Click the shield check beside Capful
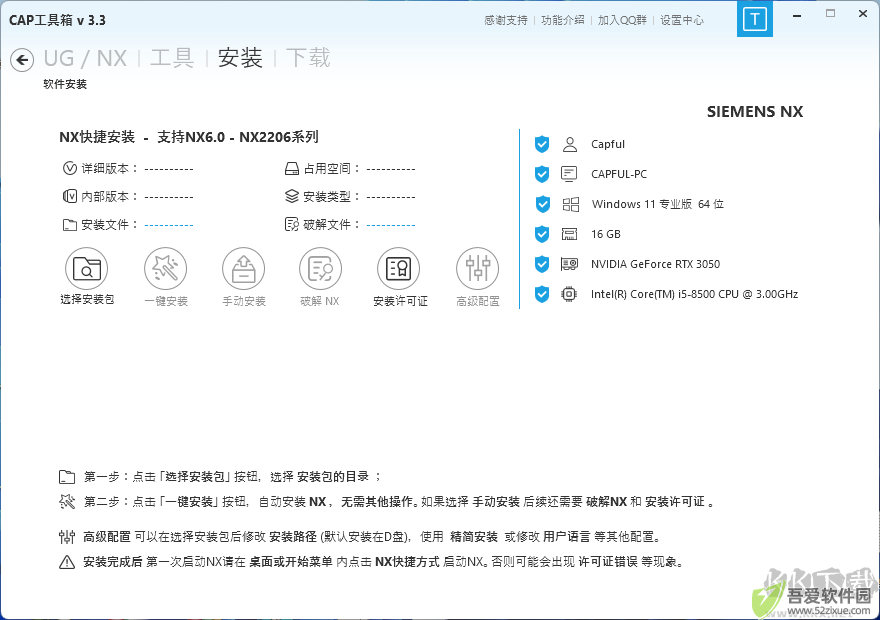880x620 pixels. pos(542,144)
